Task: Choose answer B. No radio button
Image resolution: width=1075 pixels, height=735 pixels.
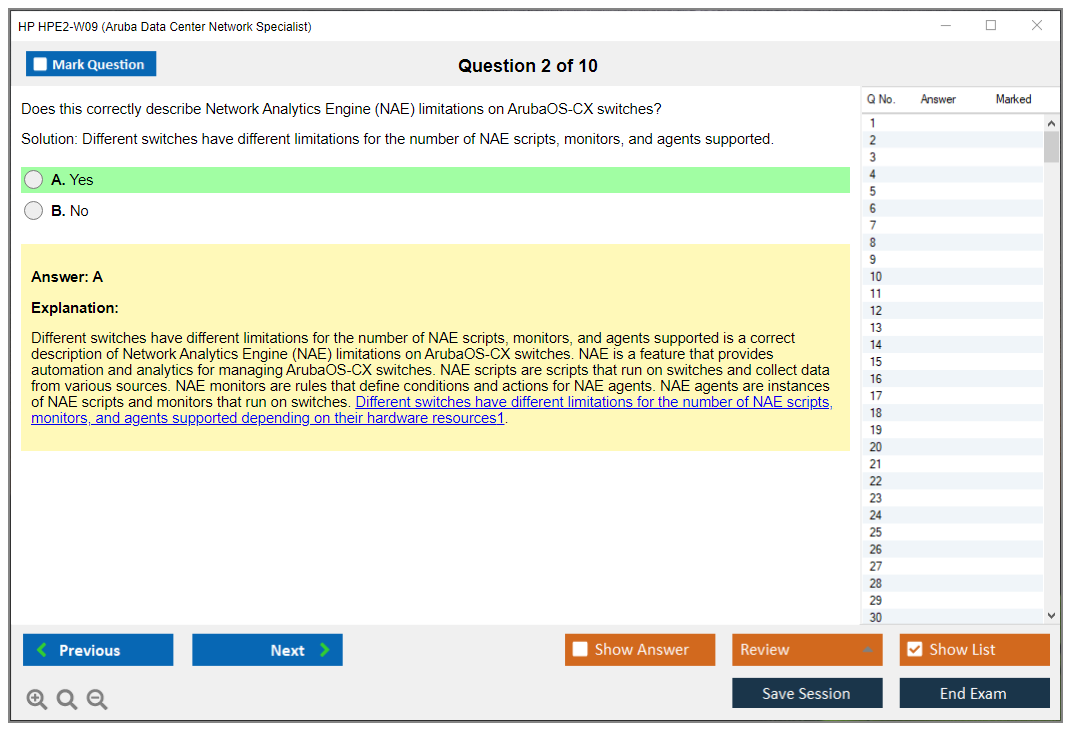Action: (34, 211)
